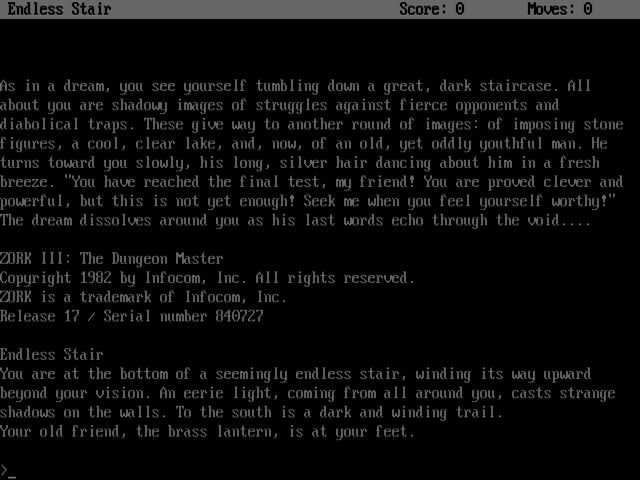The height and width of the screenshot is (480, 640).
Task: Click the Moves: 0 counter
Action: (x=560, y=9)
